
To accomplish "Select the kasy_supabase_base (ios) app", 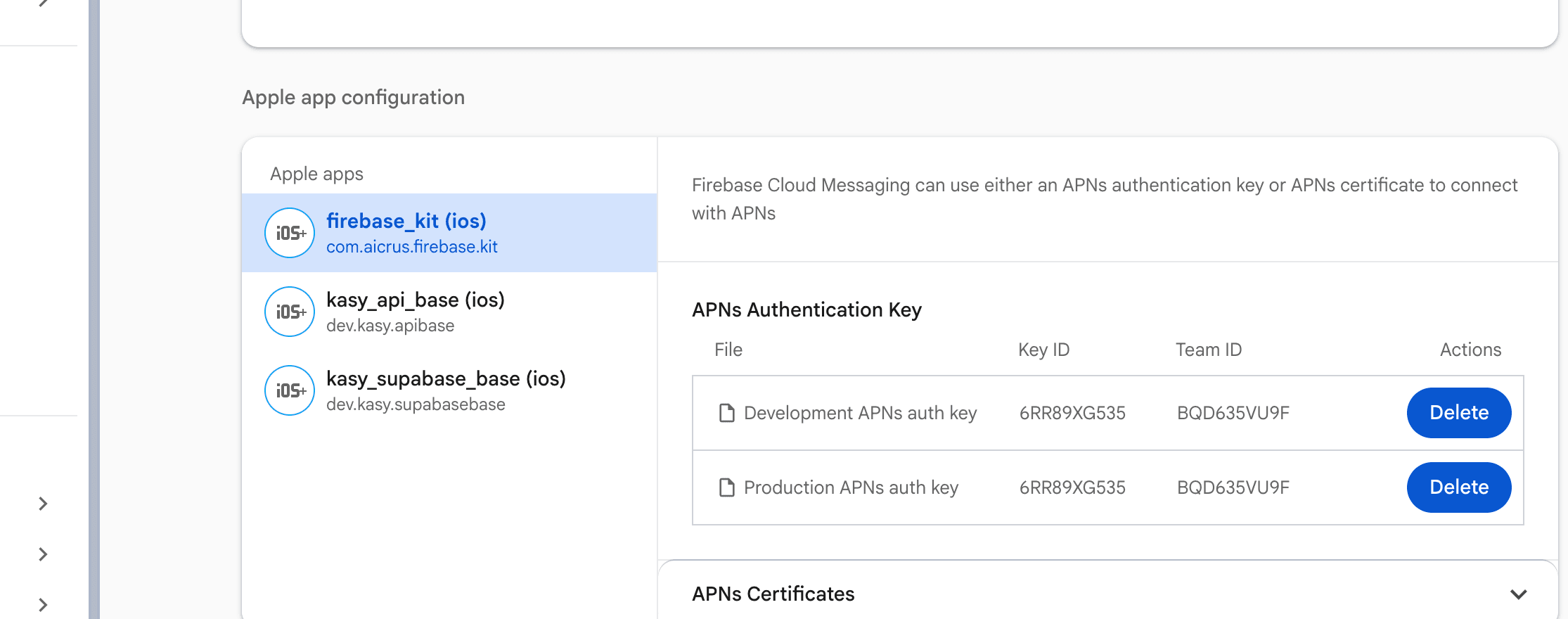I will coord(449,390).
